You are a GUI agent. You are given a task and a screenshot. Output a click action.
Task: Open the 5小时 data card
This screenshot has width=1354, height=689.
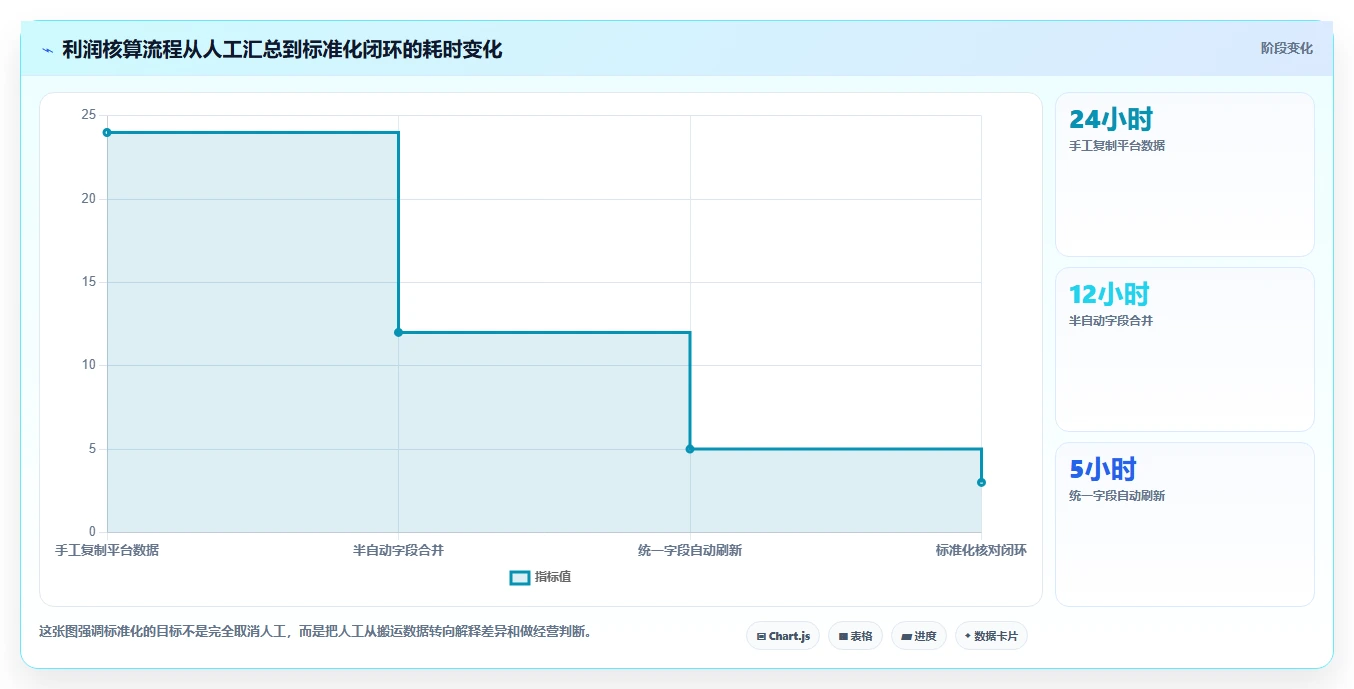tap(1185, 524)
